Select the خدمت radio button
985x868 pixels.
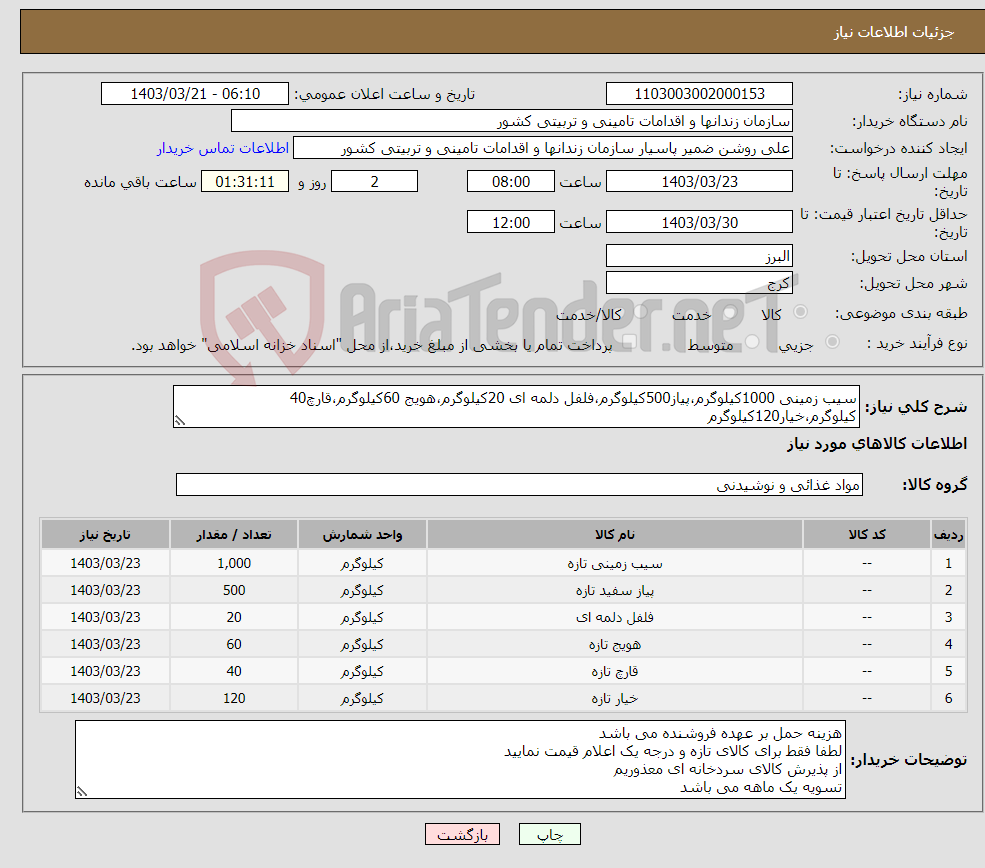click(729, 312)
